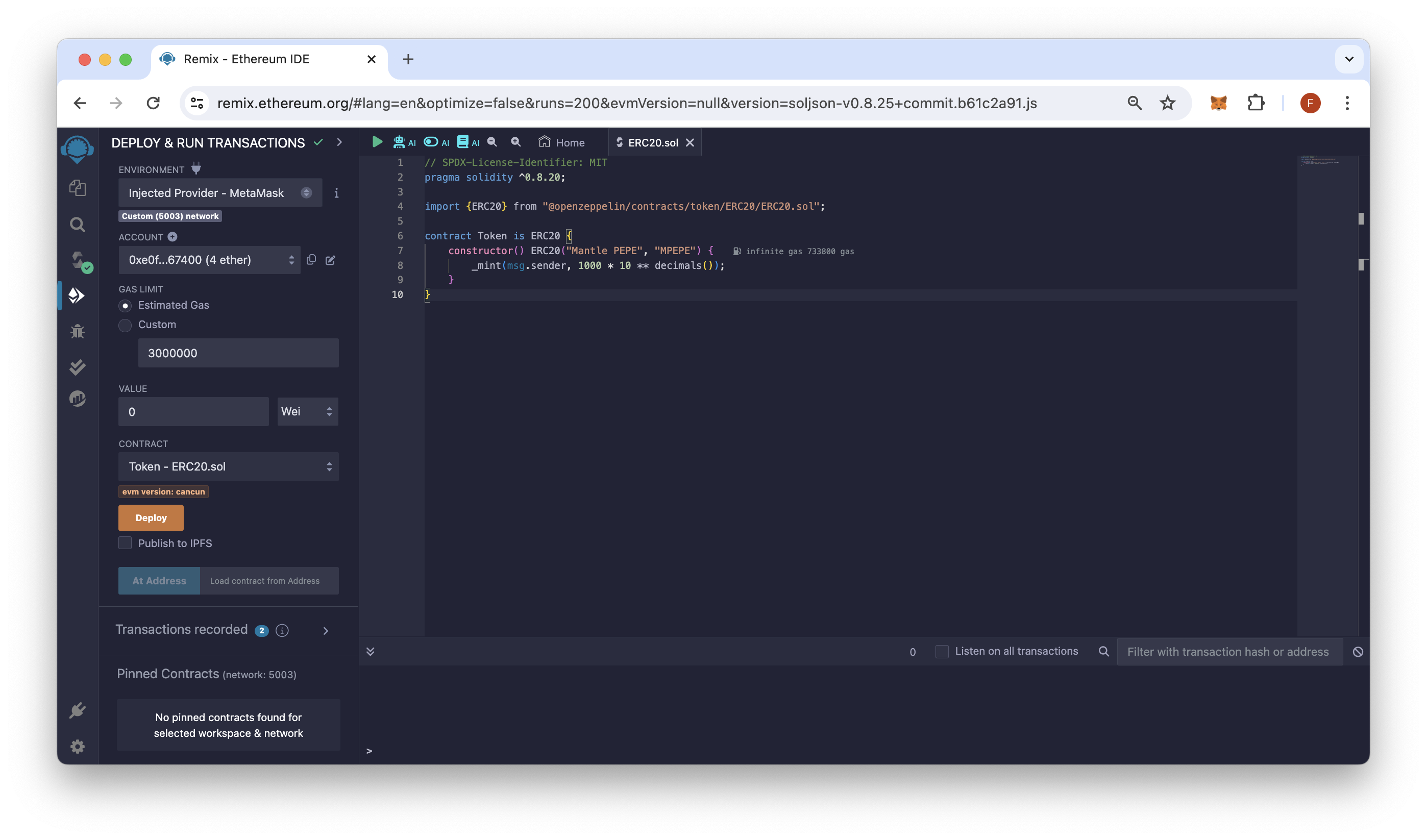Open the Debugger bug icon
This screenshot has width=1427, height=840.
click(x=78, y=331)
